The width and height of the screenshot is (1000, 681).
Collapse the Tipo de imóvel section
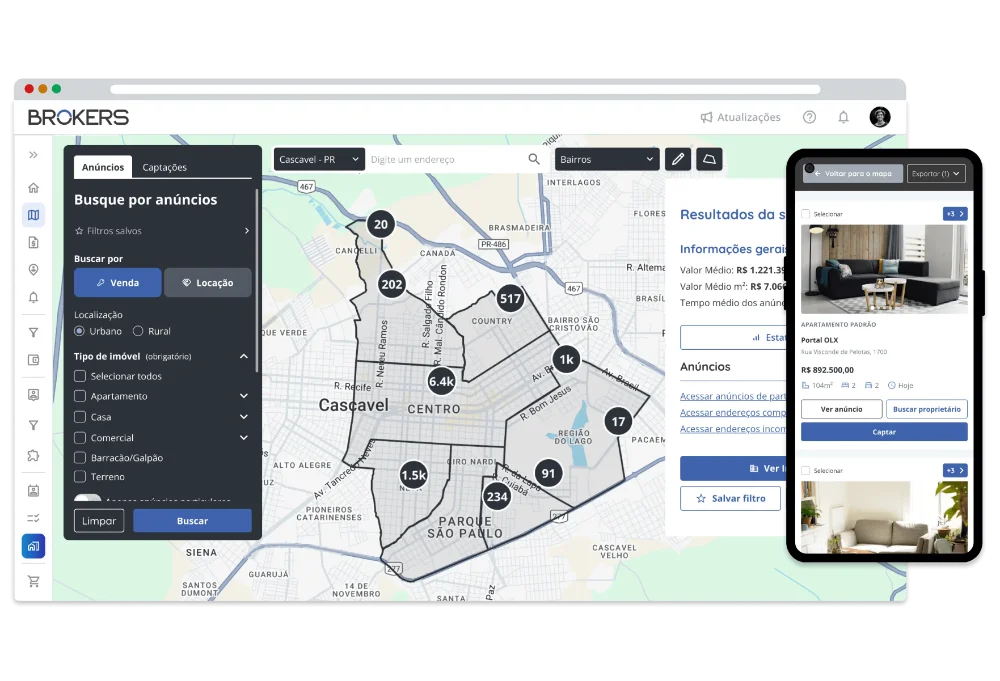click(243, 356)
